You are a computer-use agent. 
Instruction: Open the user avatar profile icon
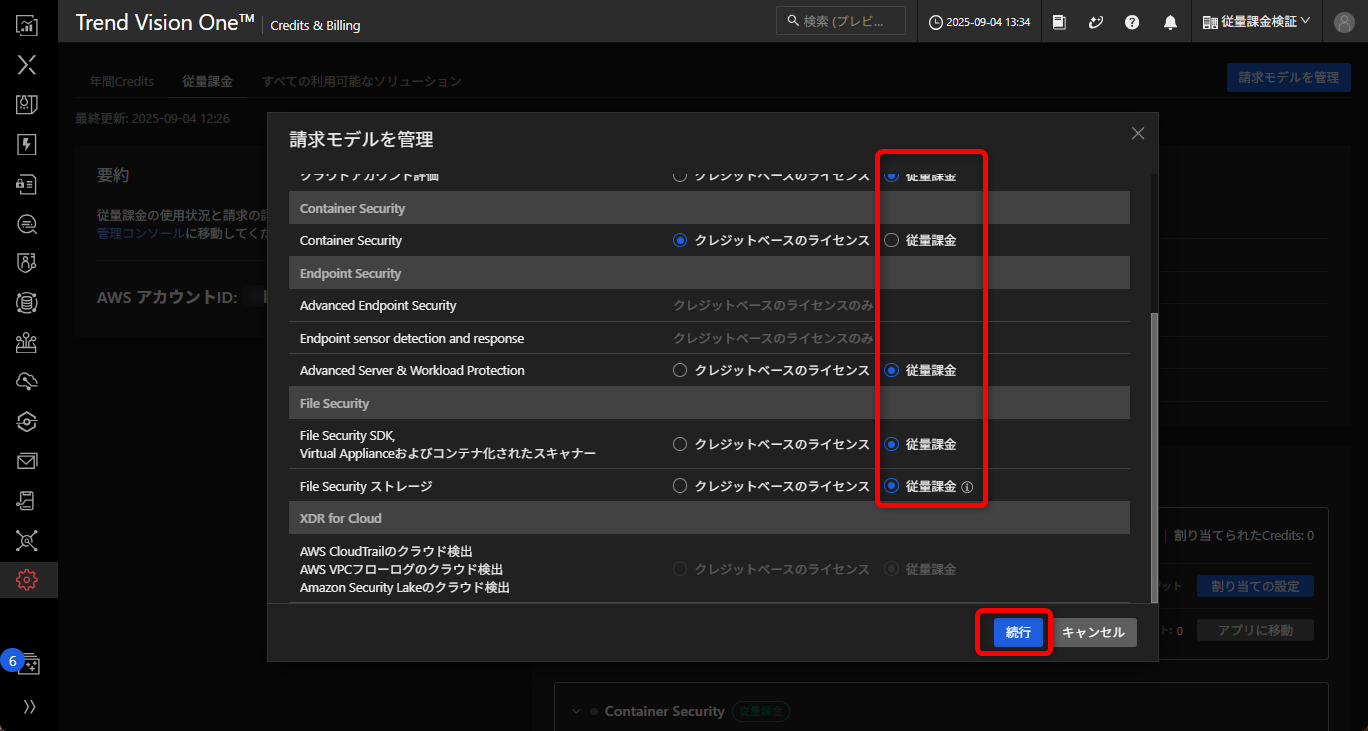pos(1345,22)
